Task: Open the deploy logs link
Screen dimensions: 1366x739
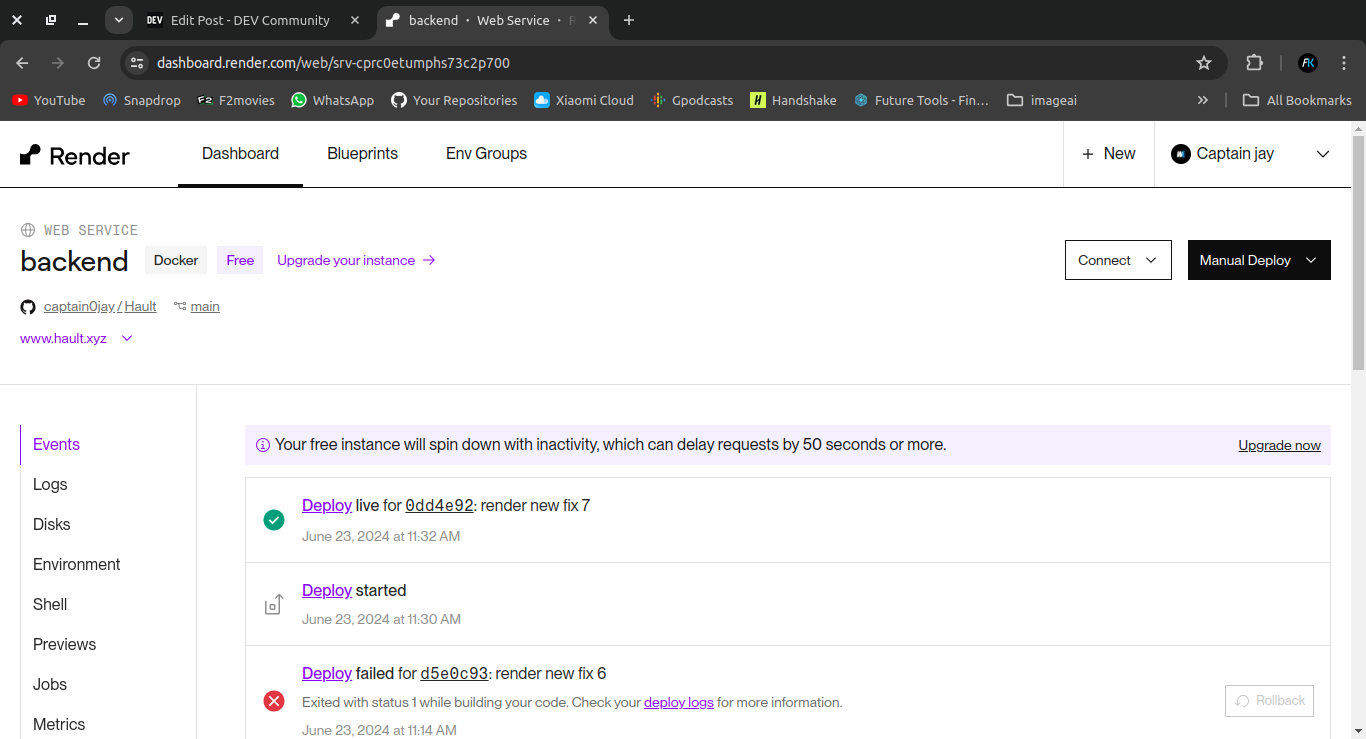Action: tap(679, 703)
